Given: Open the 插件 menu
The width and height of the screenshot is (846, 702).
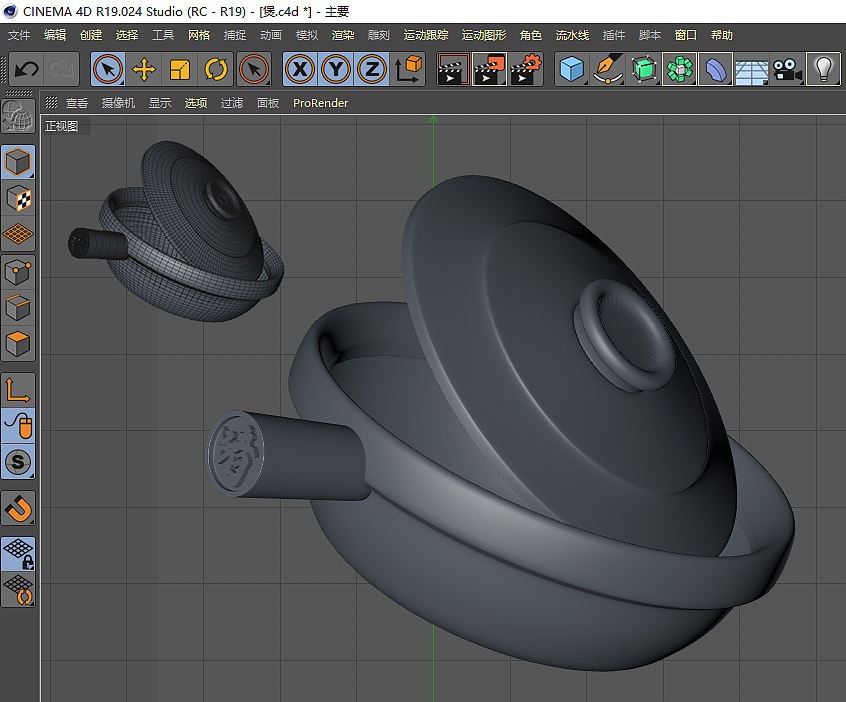Looking at the screenshot, I should point(613,35).
